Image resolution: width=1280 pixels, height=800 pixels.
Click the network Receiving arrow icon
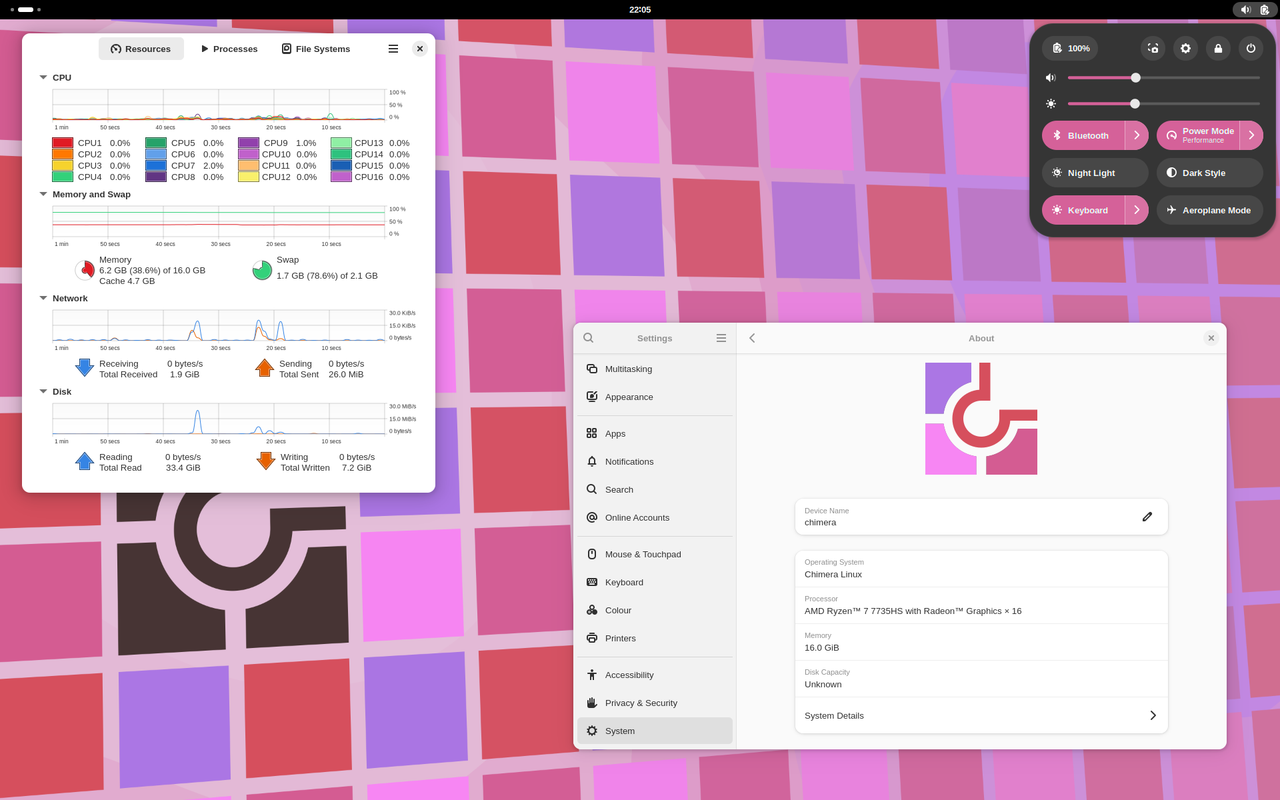pos(85,368)
